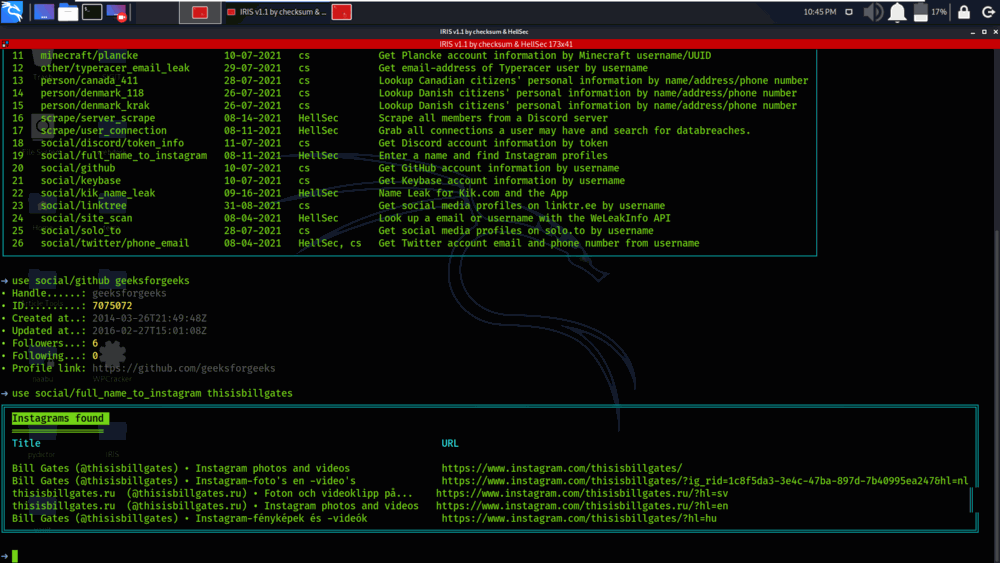Screen dimensions: 1000x563
Task: Click the show desktop icon in panel
Action: pos(44,12)
